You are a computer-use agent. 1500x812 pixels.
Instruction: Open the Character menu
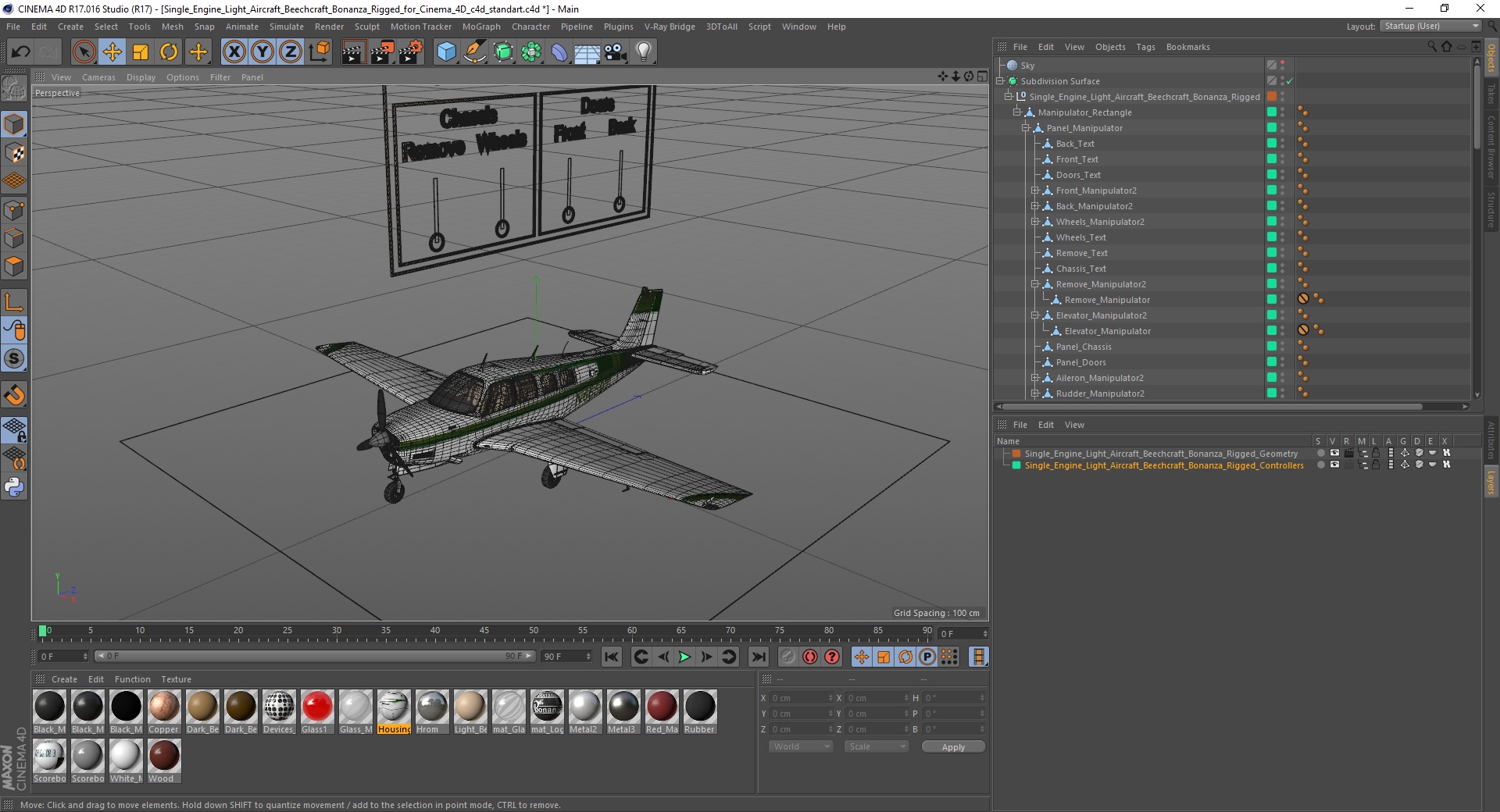tap(530, 27)
